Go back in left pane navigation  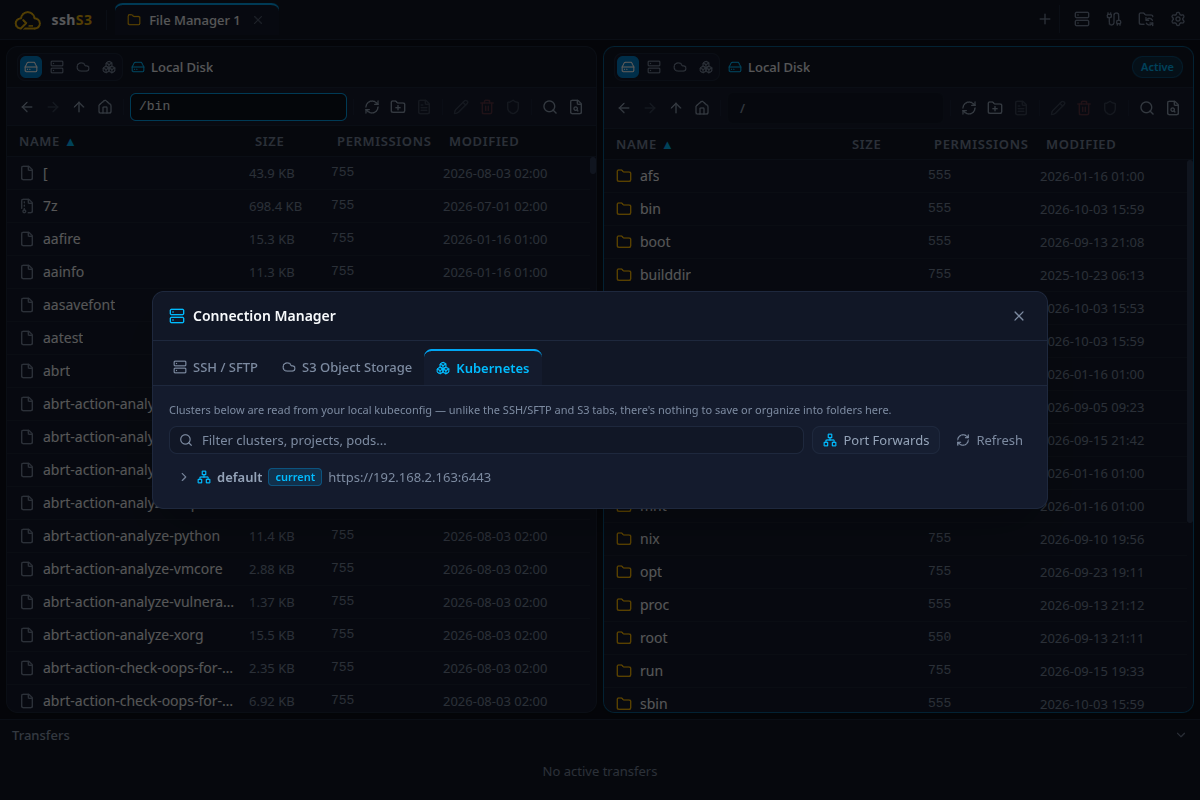27,107
